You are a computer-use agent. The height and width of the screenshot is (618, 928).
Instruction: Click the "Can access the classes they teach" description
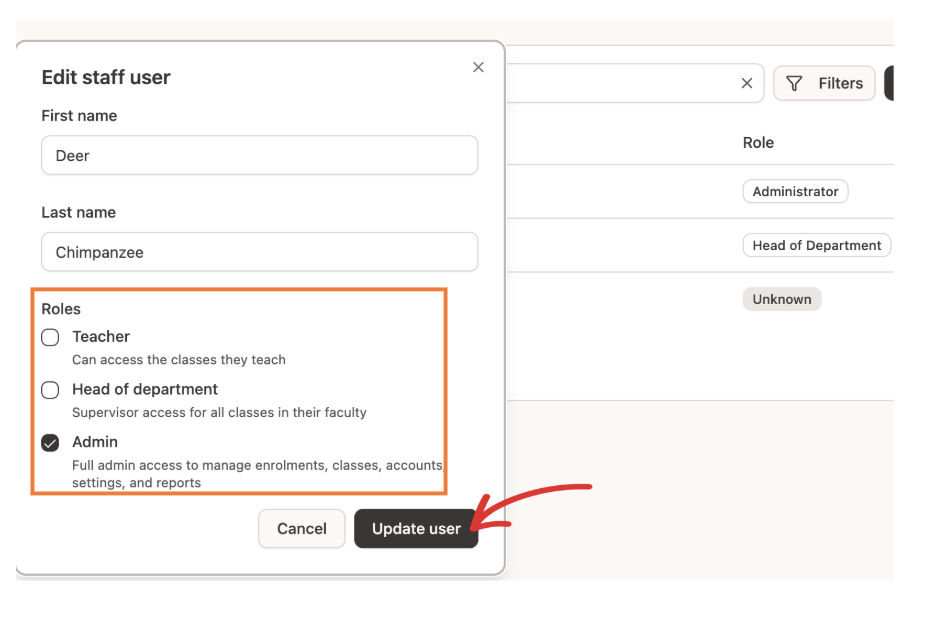coord(179,360)
